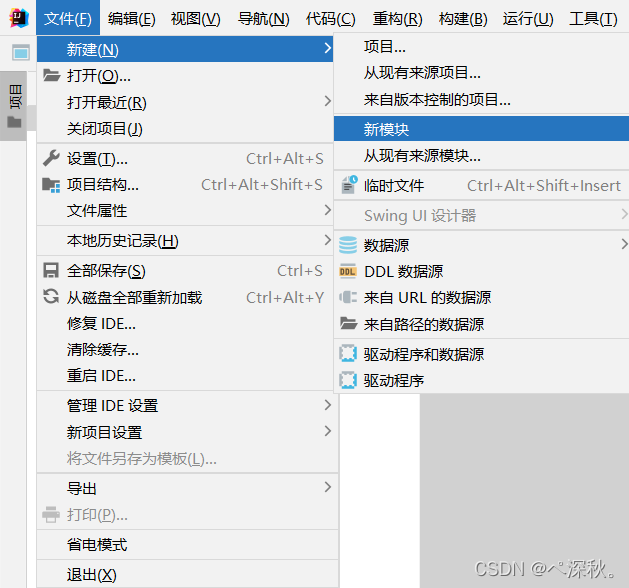Expand the 本地历史记录(H) submenu arrow

tap(327, 240)
